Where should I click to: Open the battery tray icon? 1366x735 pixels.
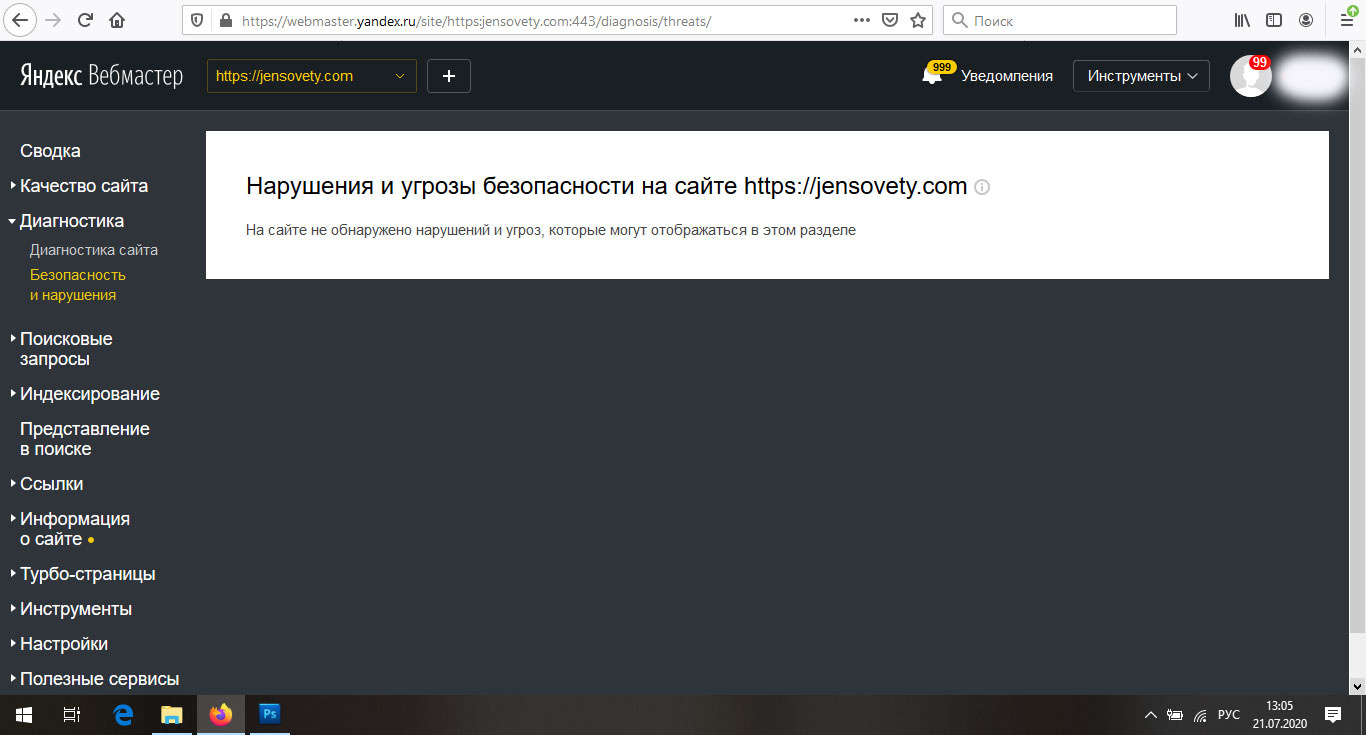click(x=1175, y=715)
